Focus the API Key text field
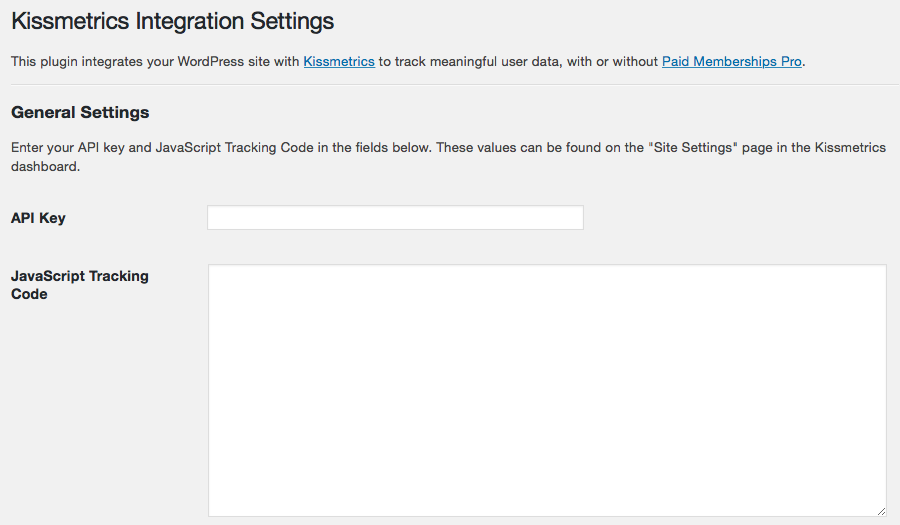The height and width of the screenshot is (525, 900). [395, 218]
